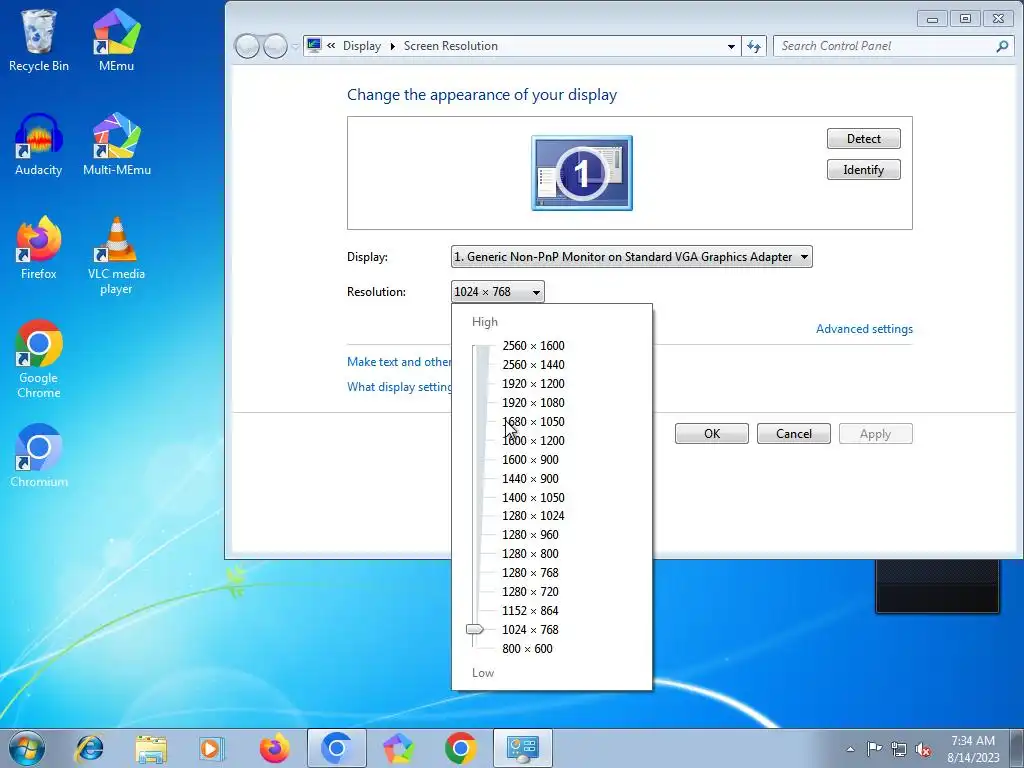Click the Google Chrome taskbar icon
This screenshot has height=768, width=1024.
pyautogui.click(x=460, y=748)
